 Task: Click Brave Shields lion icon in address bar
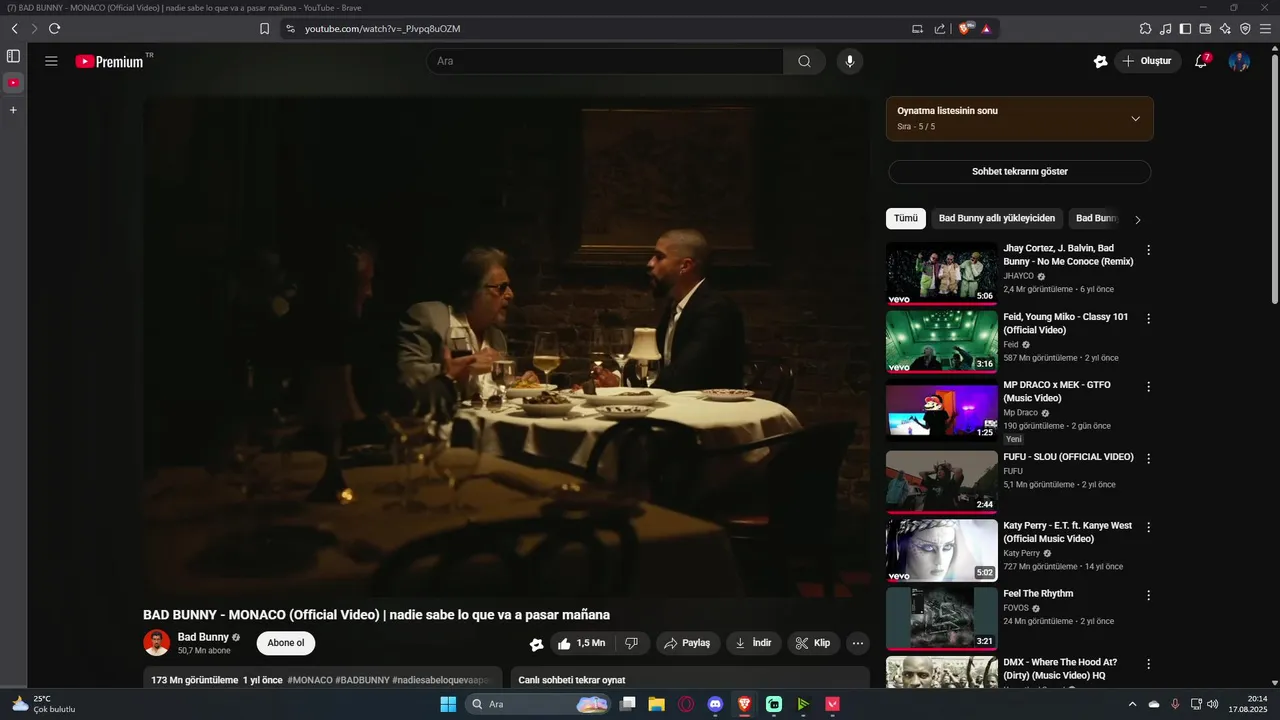[x=966, y=29]
